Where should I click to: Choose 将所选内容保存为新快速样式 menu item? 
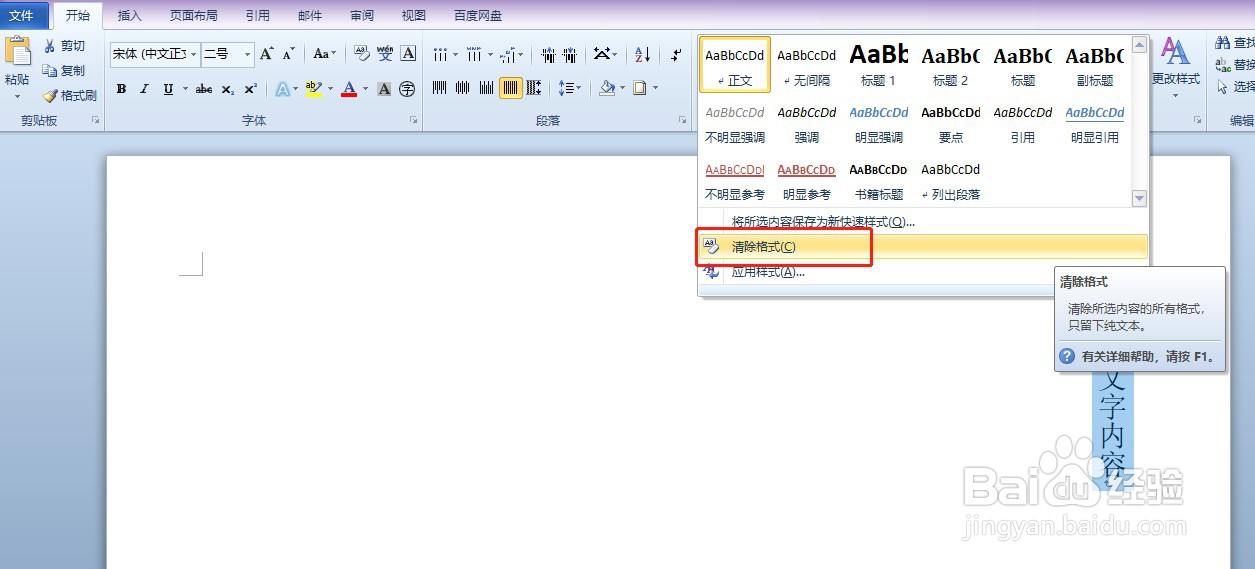click(922, 221)
